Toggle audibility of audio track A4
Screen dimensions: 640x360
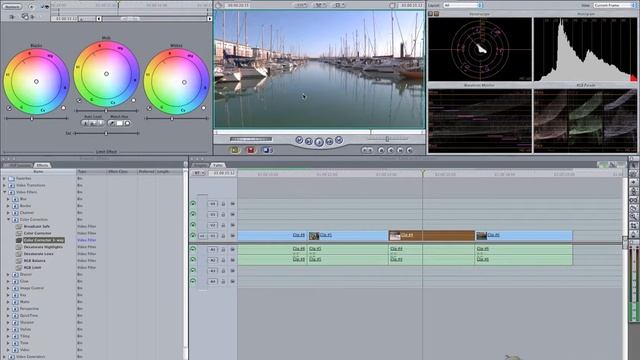coord(193,281)
